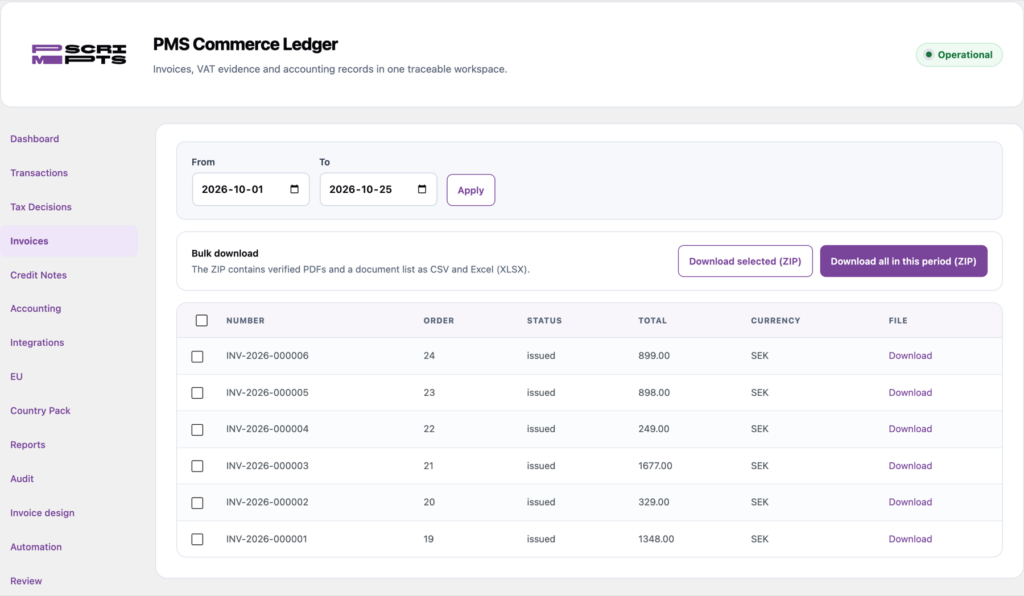Click the FILE column header

coord(898,321)
